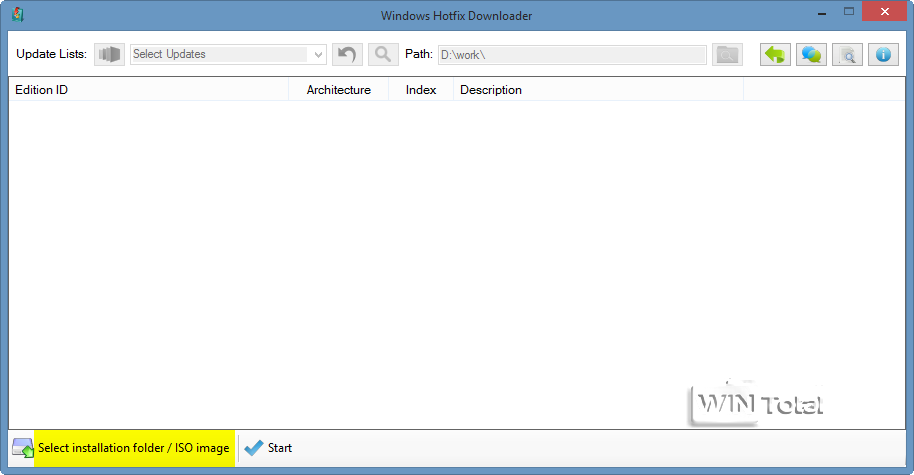Minimize the Windows Hotfix Downloader window

click(822, 12)
